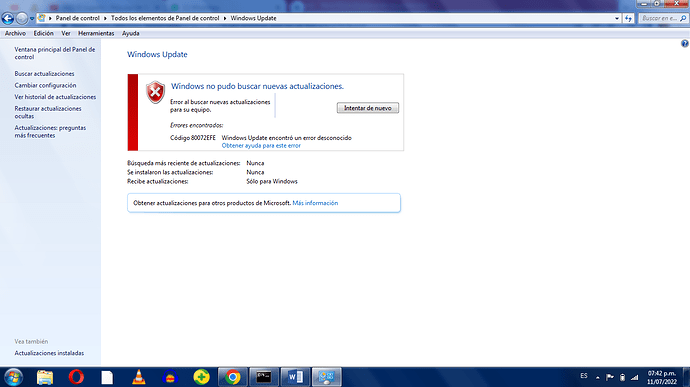This screenshot has width=690, height=387.
Task: Click Control Panel taskbar button
Action: pos(327,377)
